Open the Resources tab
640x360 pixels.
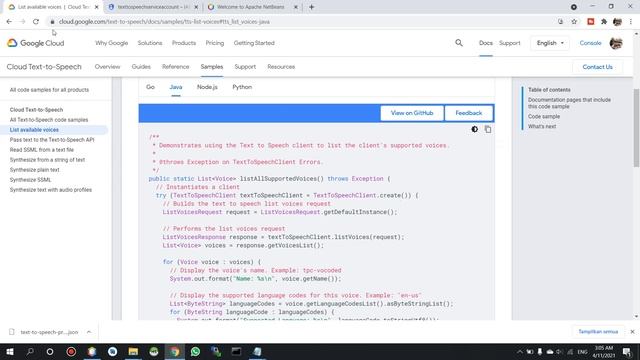pos(281,67)
